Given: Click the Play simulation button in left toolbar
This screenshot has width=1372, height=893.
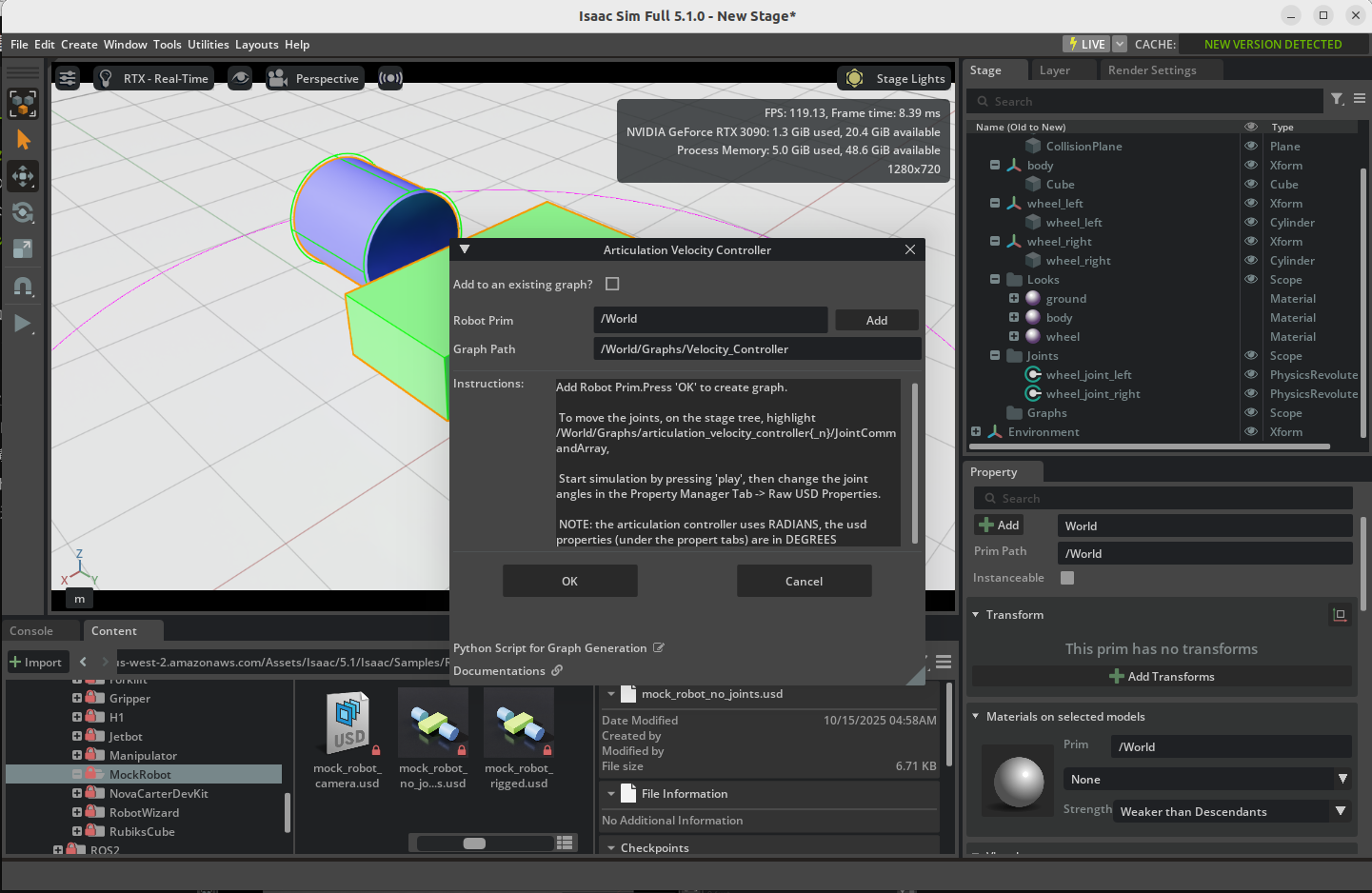Looking at the screenshot, I should tap(23, 324).
